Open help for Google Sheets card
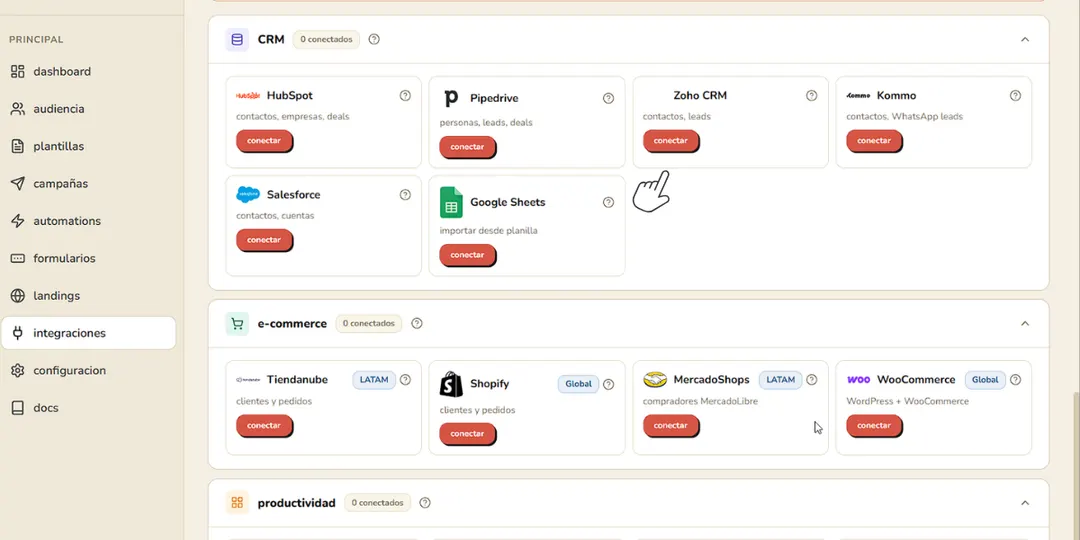This screenshot has width=1080, height=540. coord(608,202)
